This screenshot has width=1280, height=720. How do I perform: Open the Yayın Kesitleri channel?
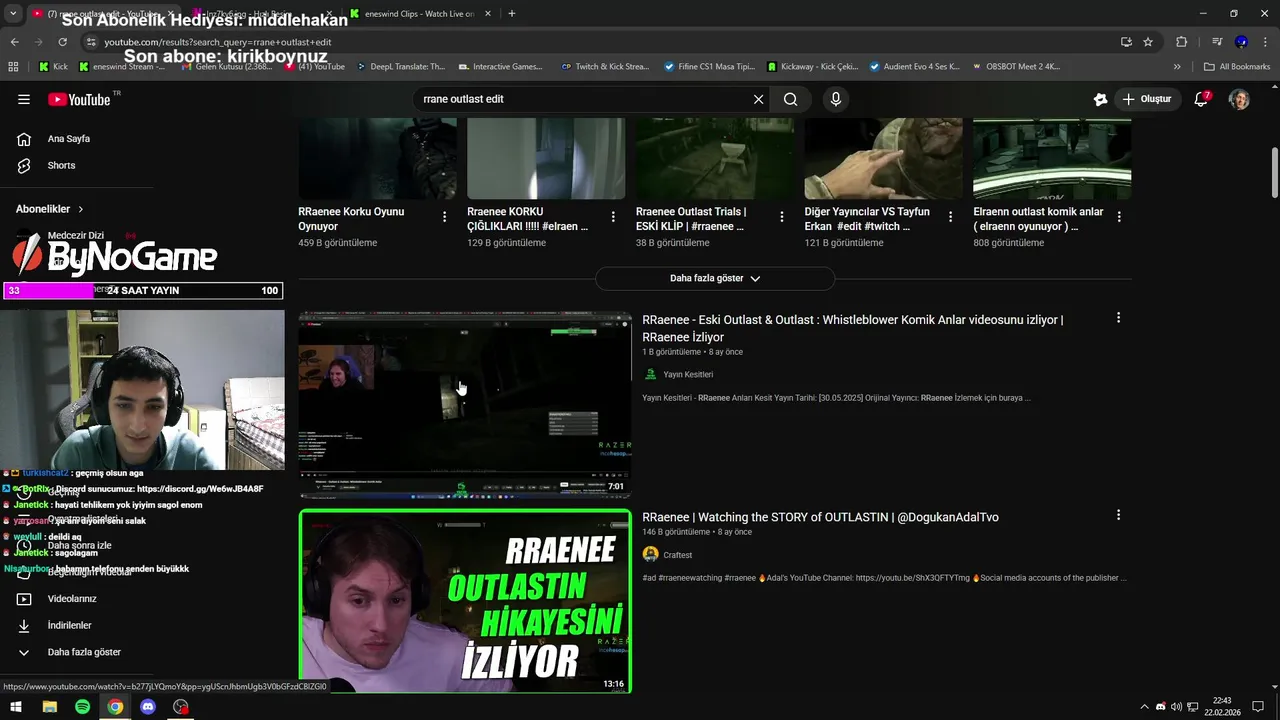pos(688,374)
